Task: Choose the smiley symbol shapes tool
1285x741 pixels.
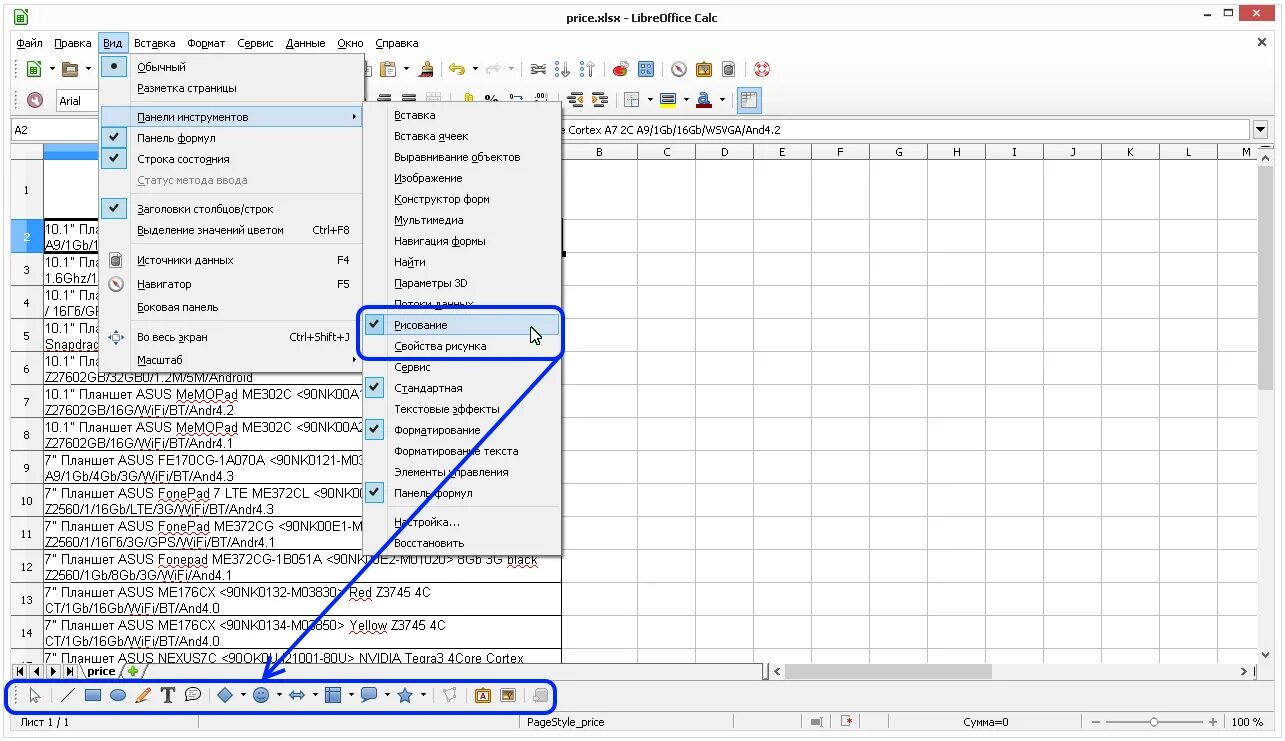Action: (261, 695)
